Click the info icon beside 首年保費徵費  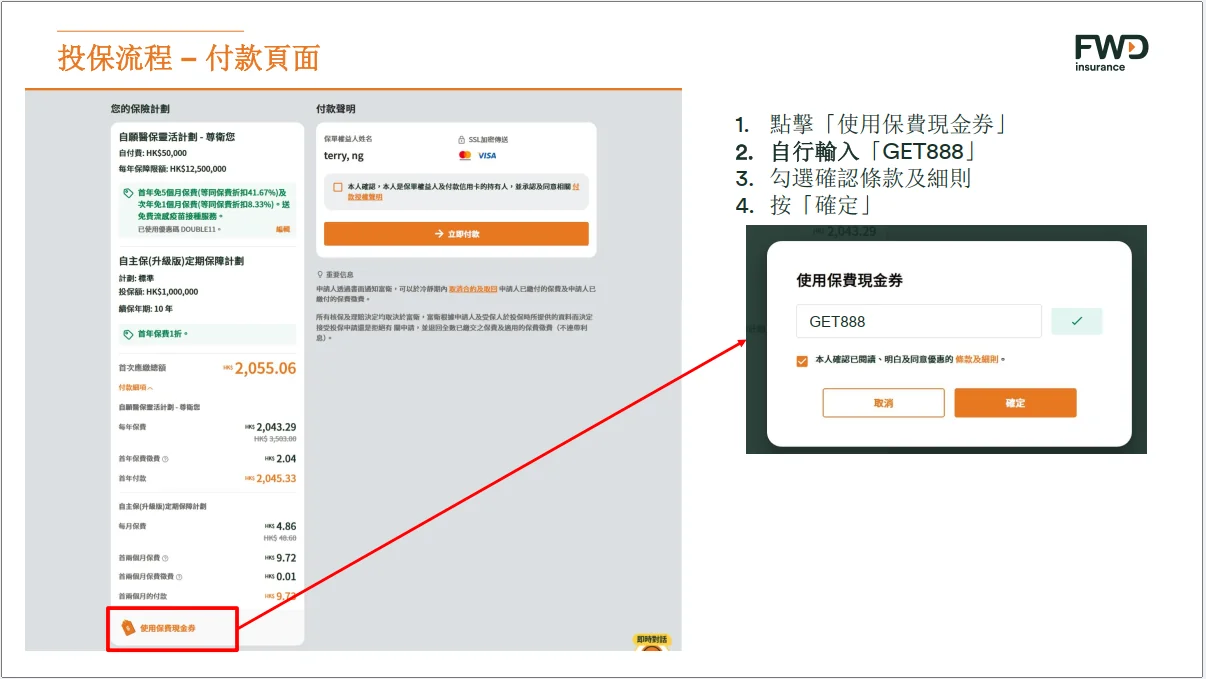[165, 459]
